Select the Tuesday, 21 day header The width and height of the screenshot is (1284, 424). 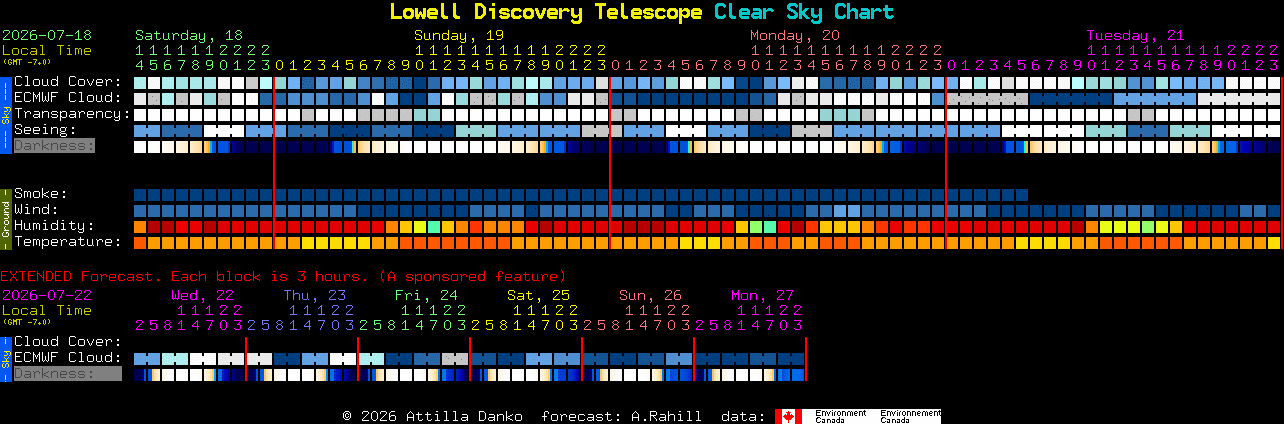pos(1135,35)
